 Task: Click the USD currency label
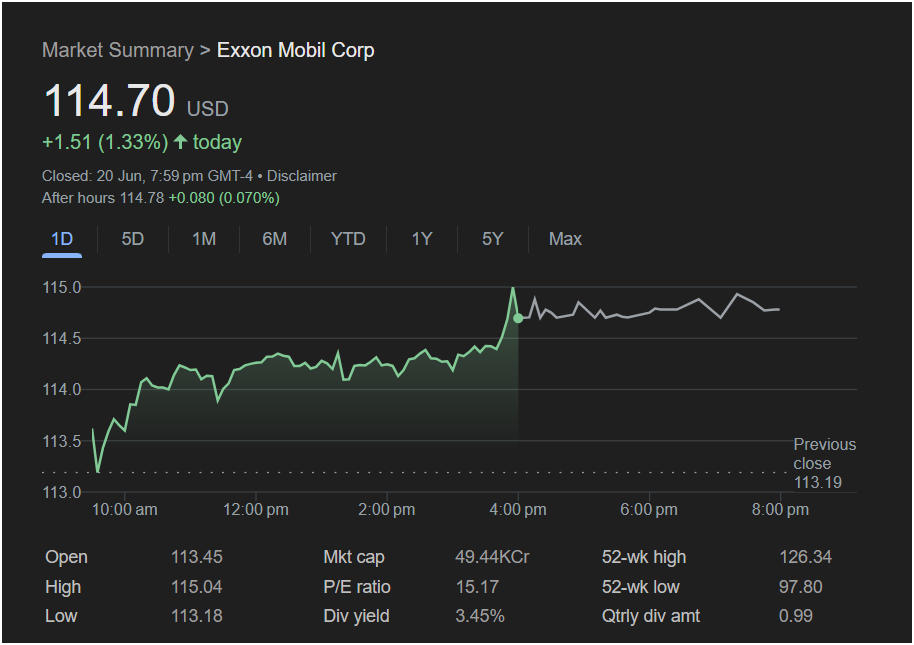pos(208,109)
